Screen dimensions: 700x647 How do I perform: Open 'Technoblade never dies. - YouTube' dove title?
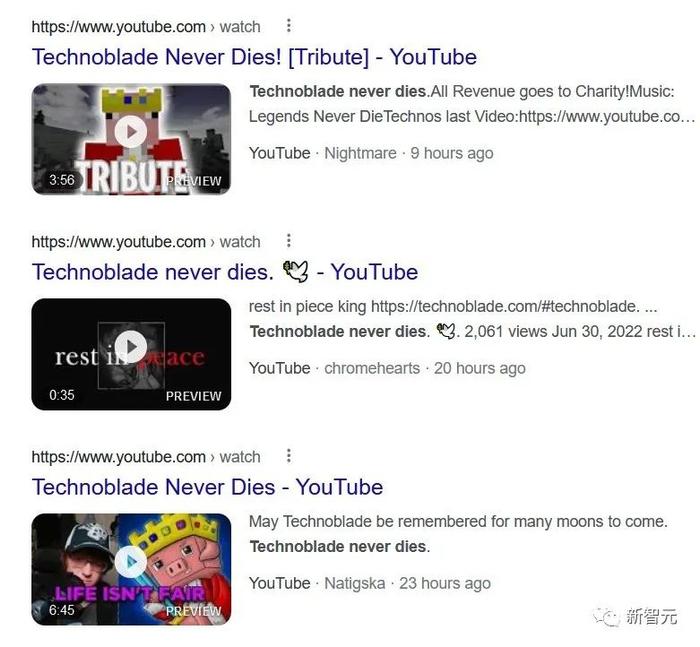point(225,272)
